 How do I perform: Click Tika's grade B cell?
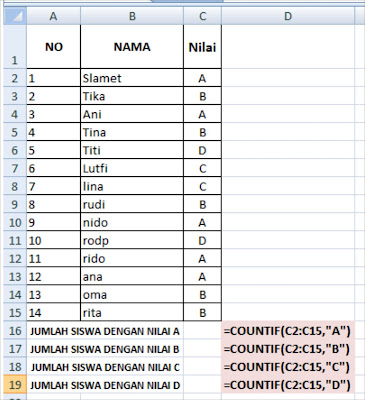click(x=202, y=96)
